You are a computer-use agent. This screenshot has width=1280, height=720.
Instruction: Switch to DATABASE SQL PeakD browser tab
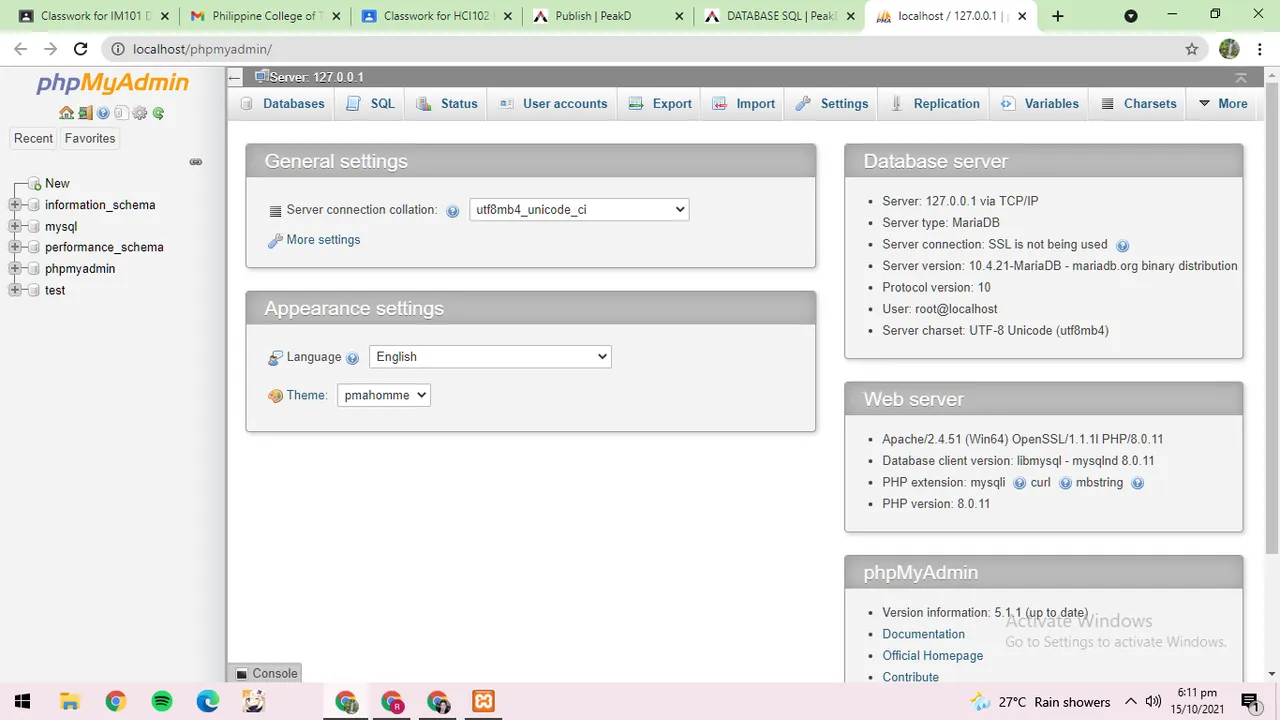point(781,16)
